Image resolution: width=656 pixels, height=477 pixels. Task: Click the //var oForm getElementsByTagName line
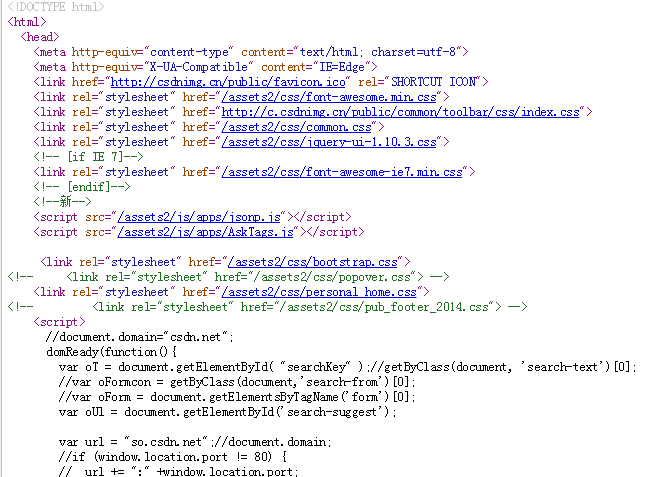[237, 398]
